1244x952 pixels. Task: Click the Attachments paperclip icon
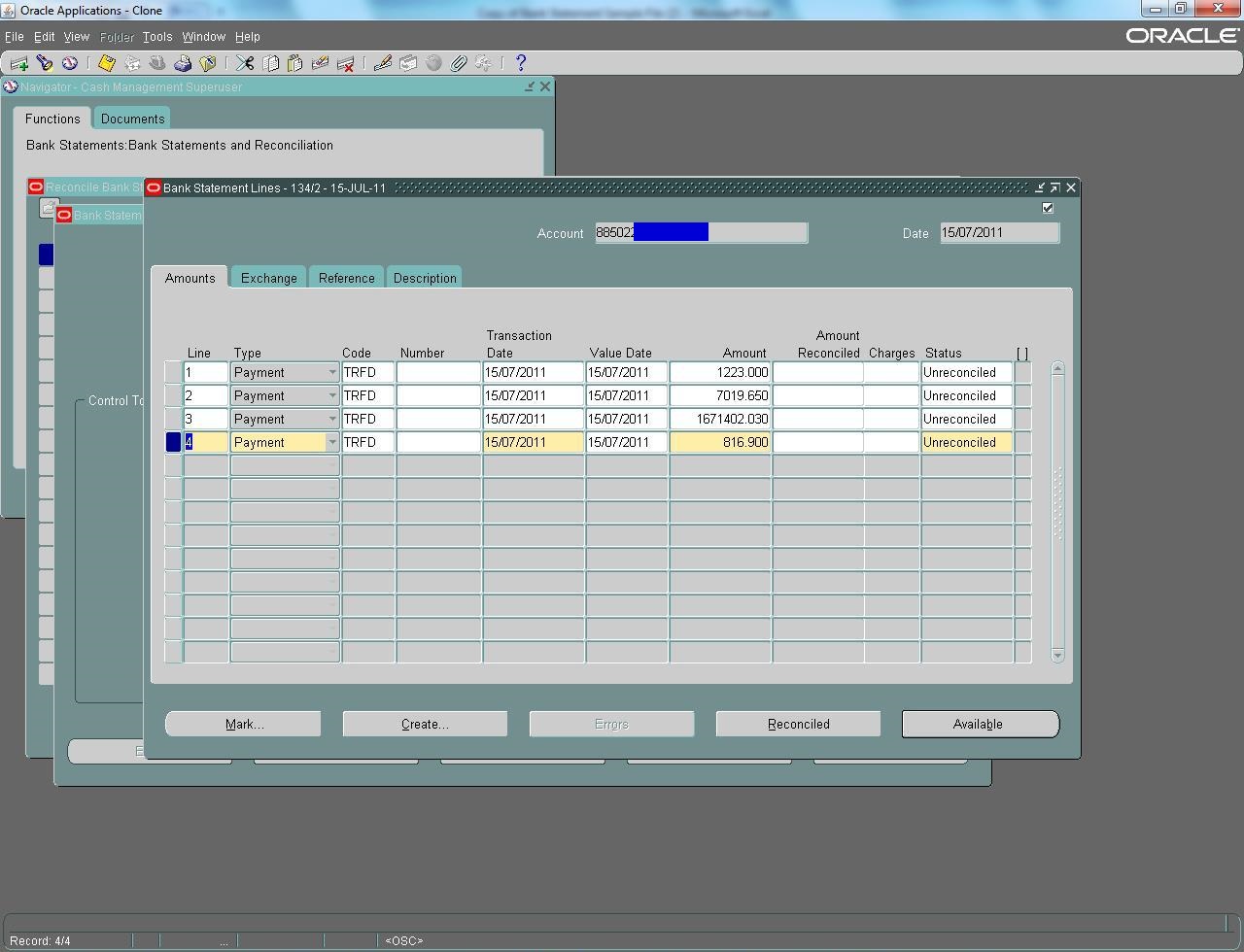click(458, 63)
